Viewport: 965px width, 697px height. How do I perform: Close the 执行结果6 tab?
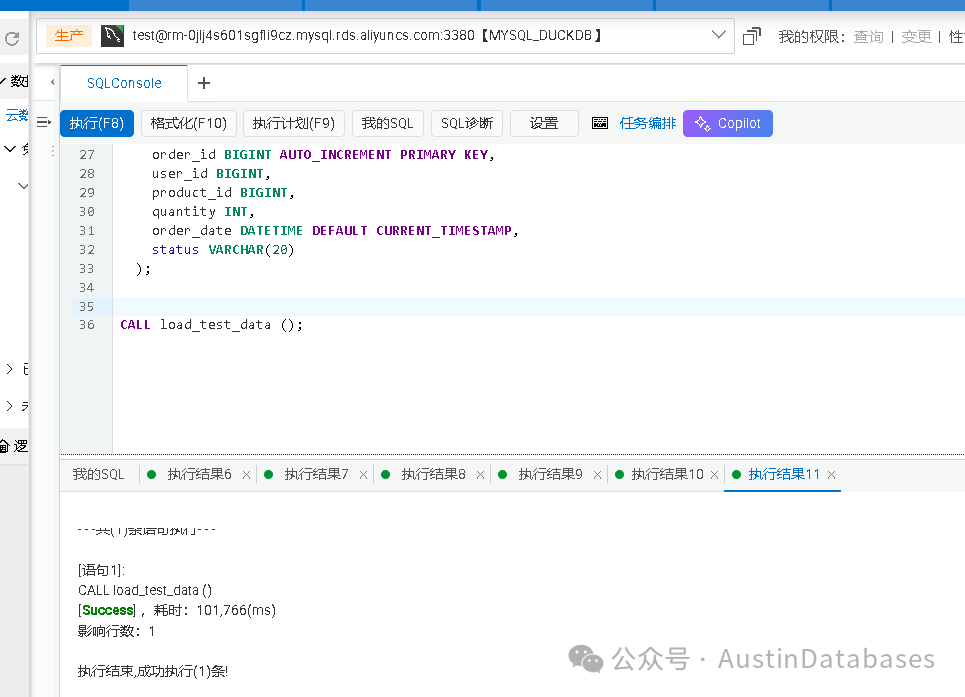(246, 475)
